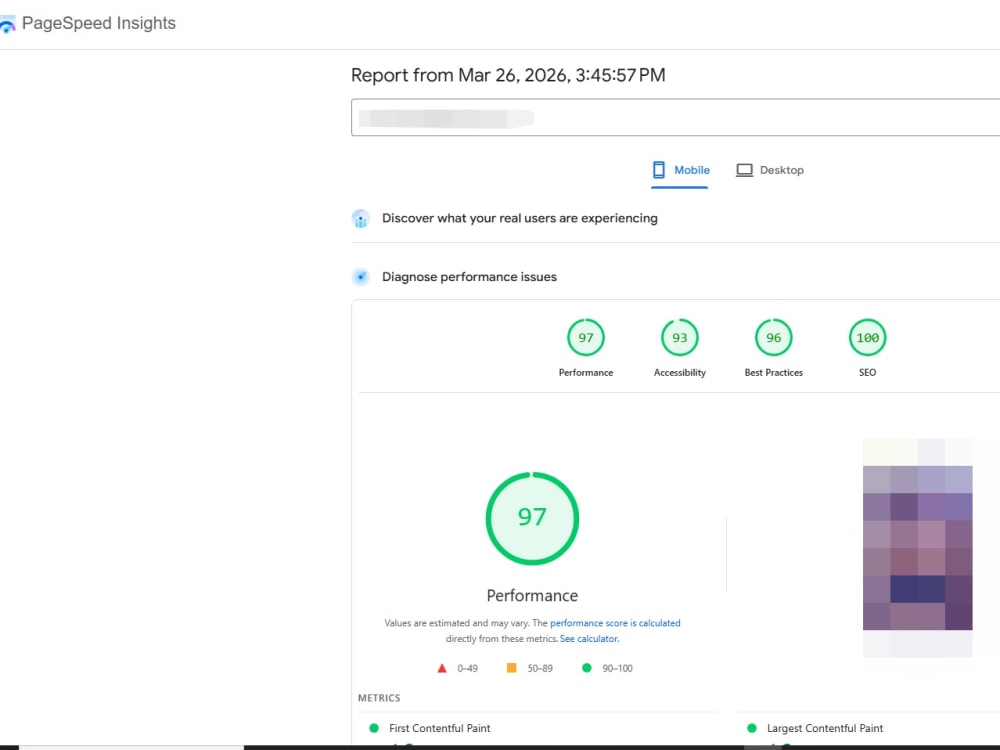The image size is (1000, 750).
Task: Click the report date heading text
Action: (x=508, y=75)
